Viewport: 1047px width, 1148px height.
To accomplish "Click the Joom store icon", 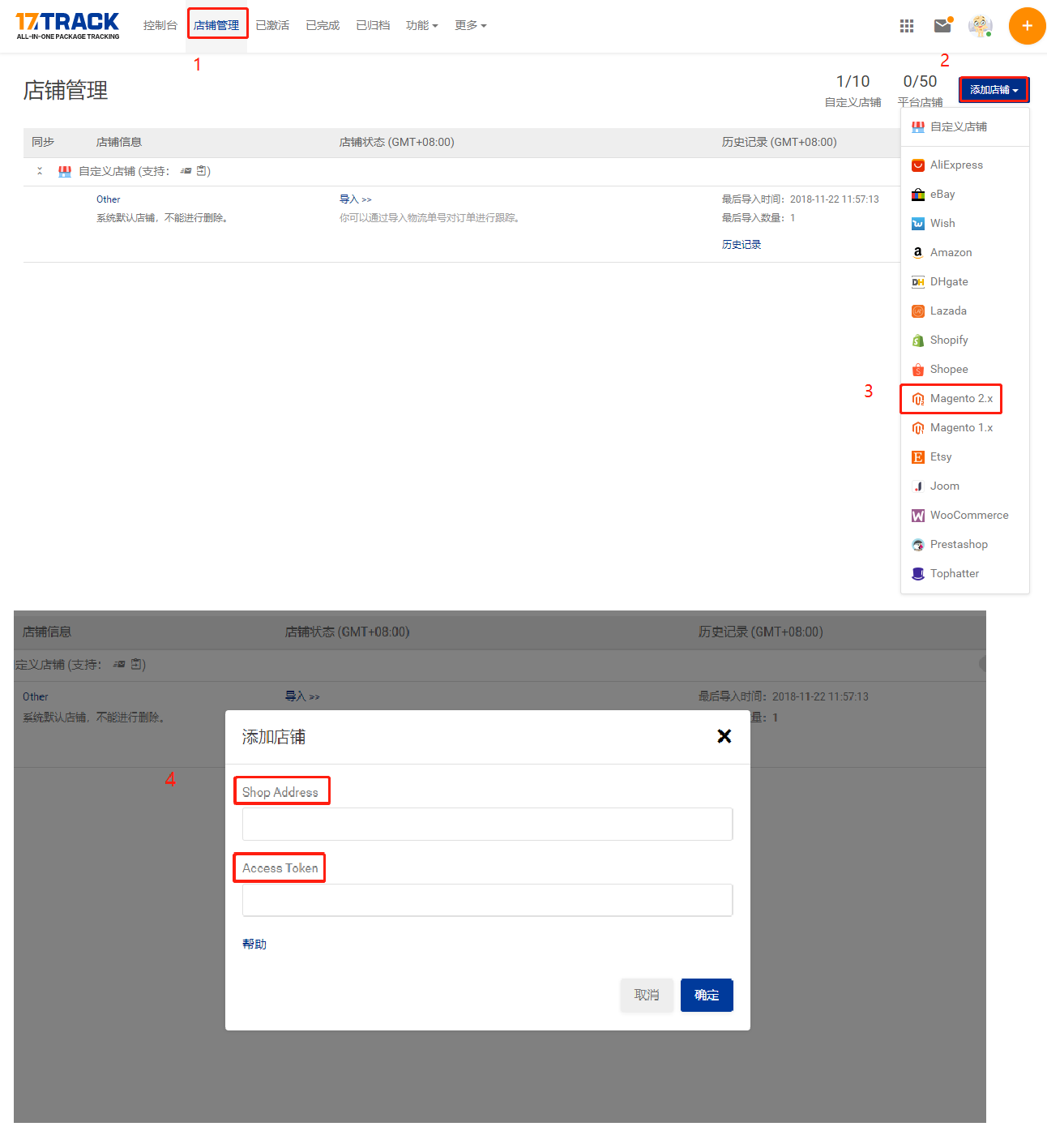I will 918,486.
